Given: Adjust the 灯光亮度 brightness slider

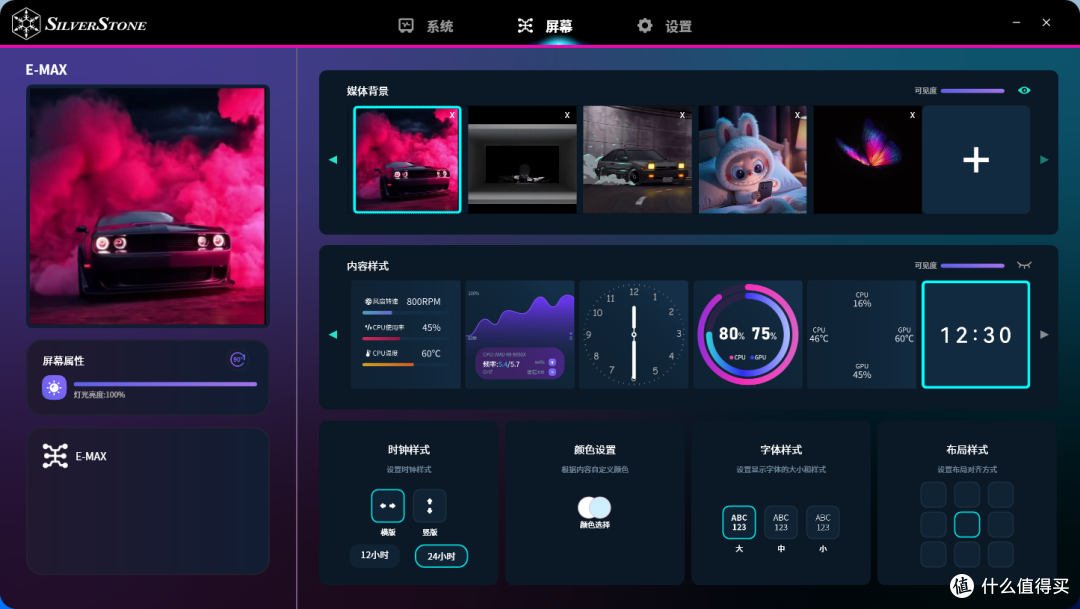Looking at the screenshot, I should [165, 384].
